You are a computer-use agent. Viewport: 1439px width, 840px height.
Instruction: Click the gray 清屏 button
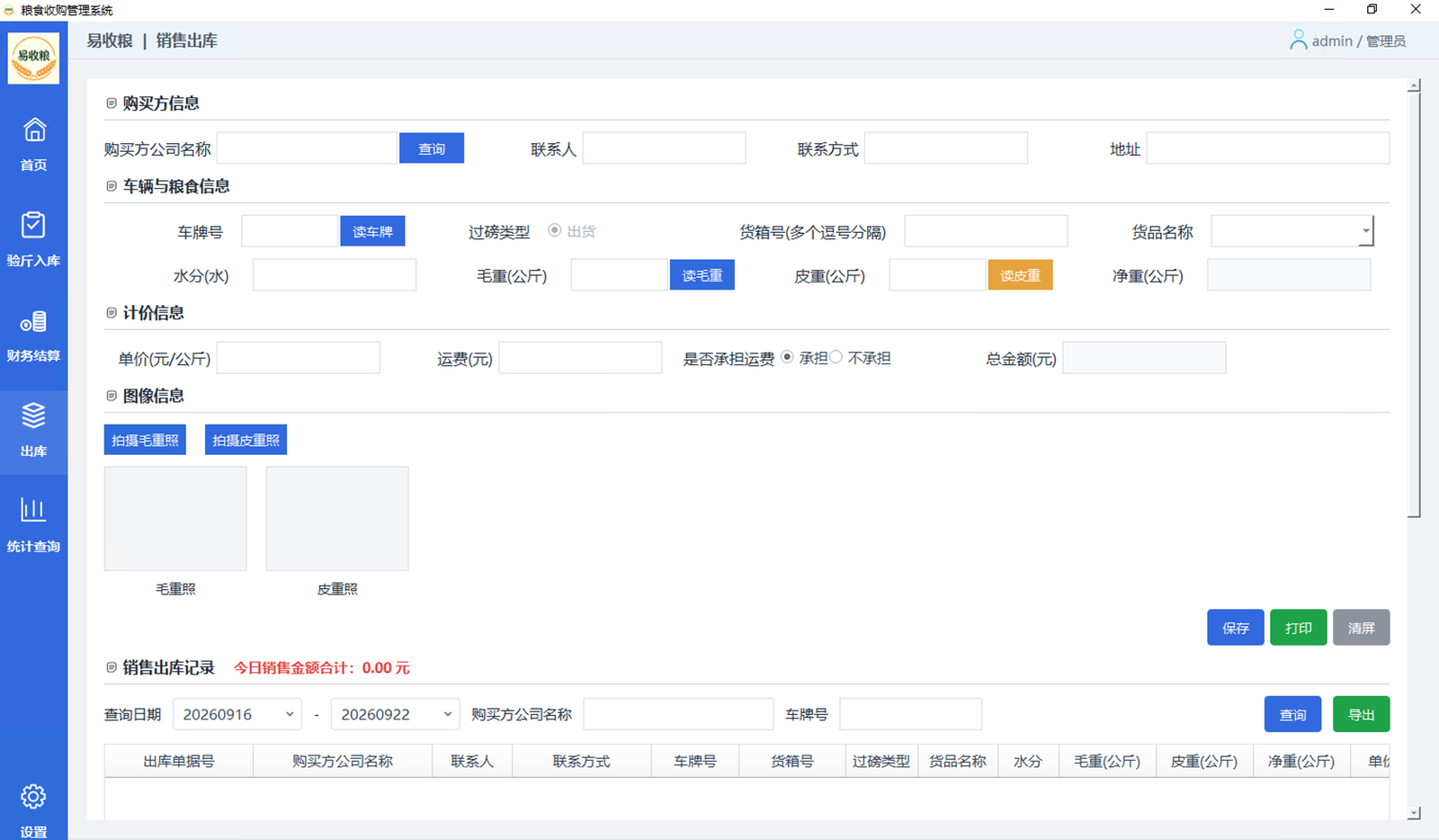(x=1362, y=628)
